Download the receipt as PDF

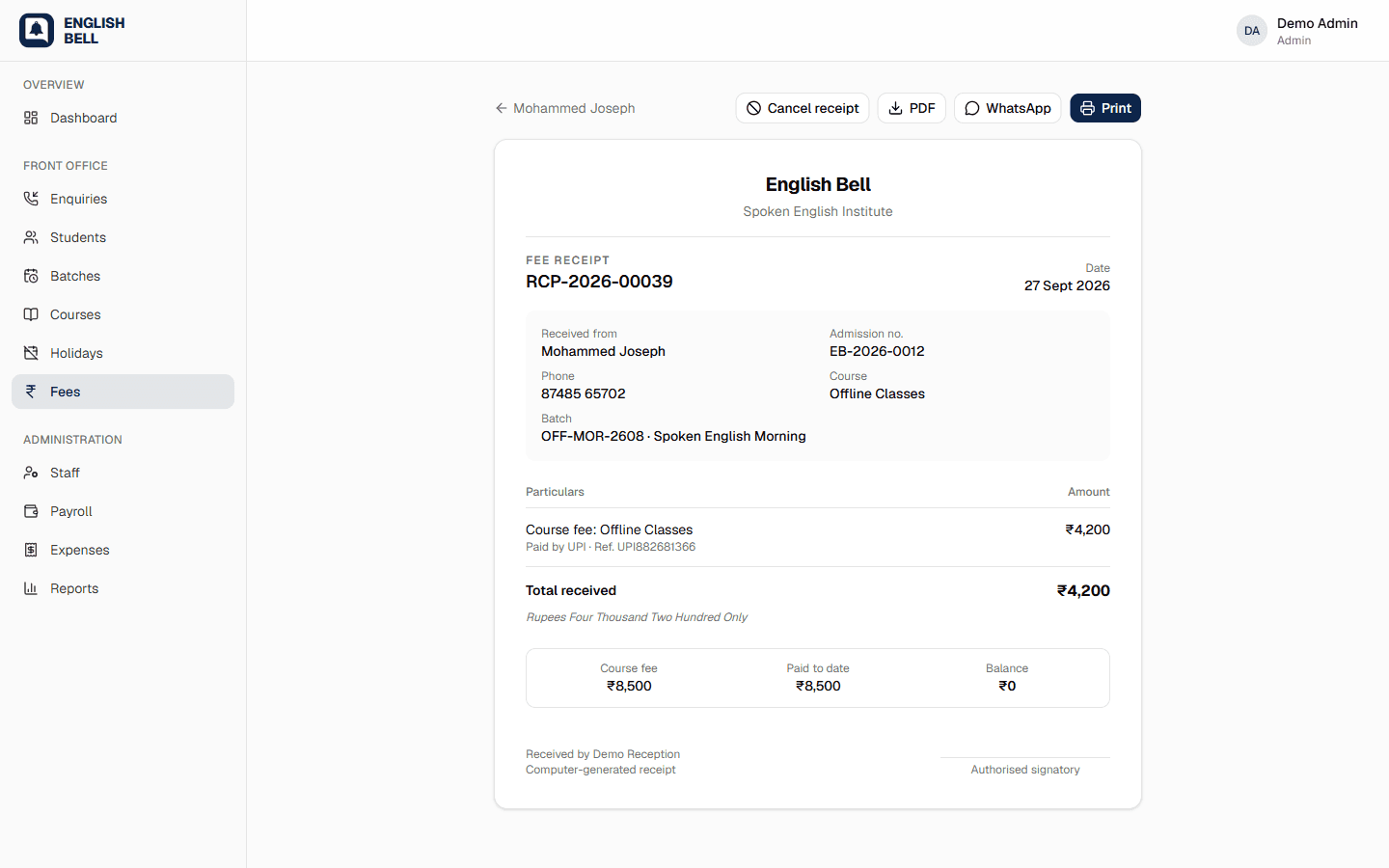(912, 108)
